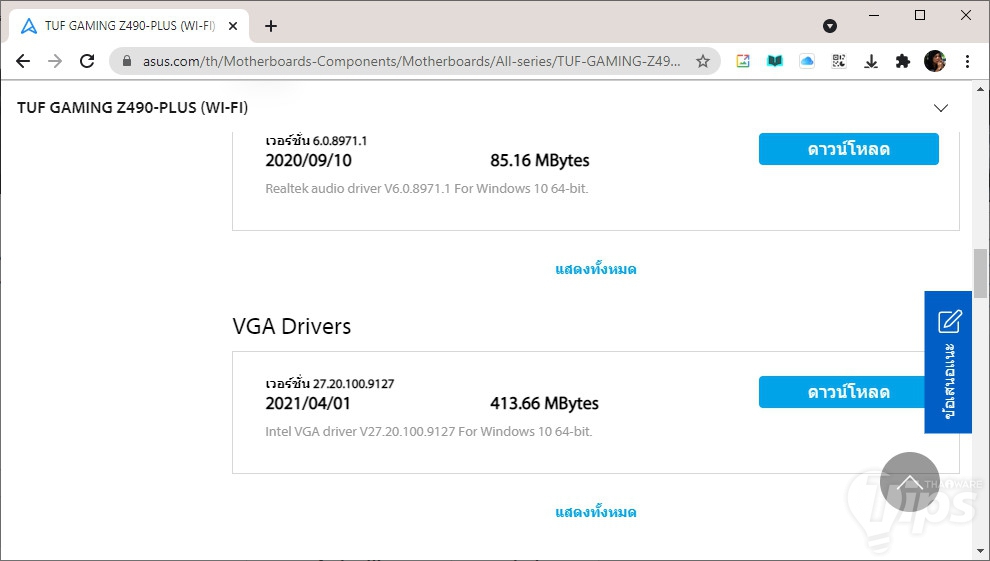Open the tab search dropdown arrow

829,26
